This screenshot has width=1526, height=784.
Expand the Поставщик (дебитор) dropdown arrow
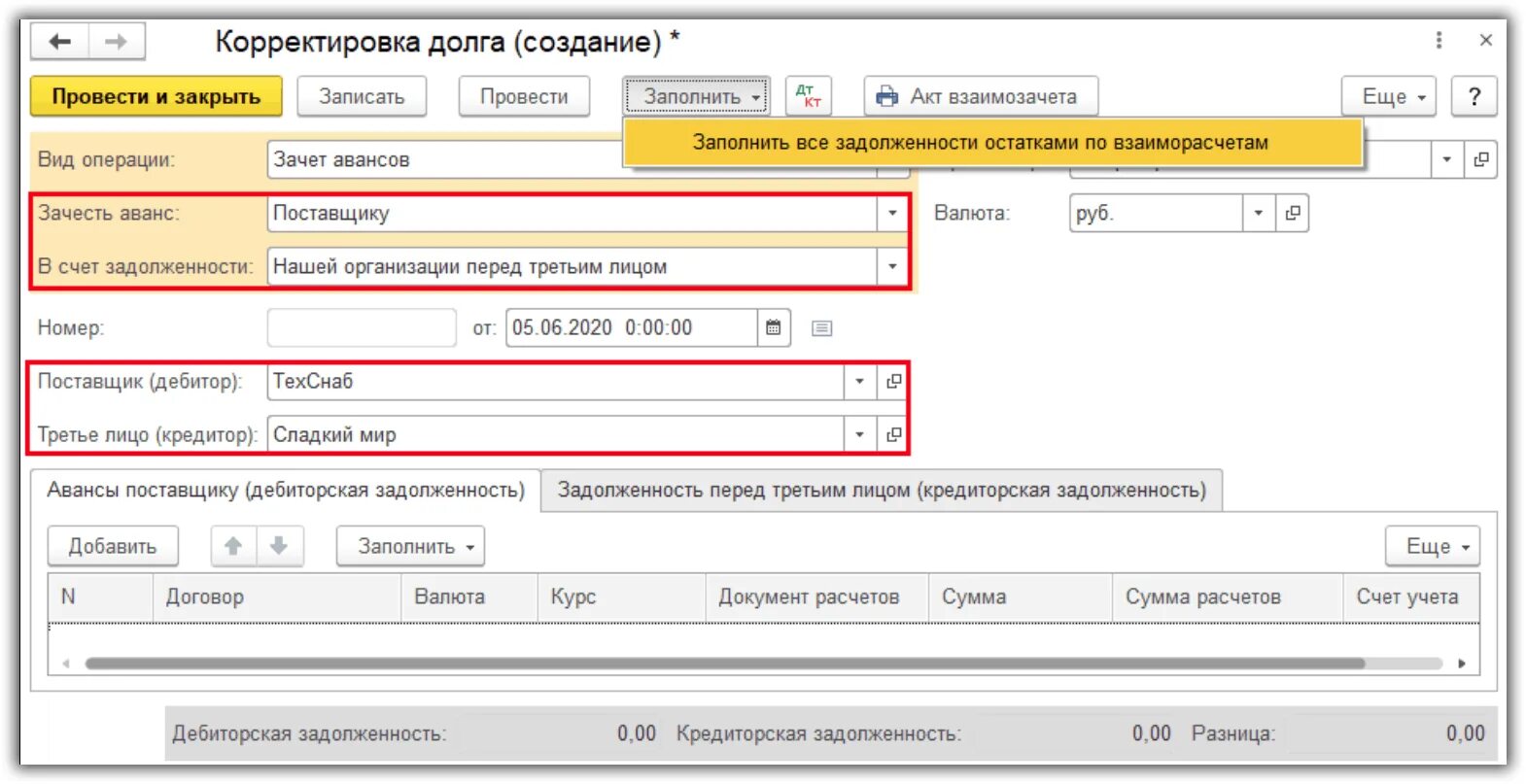click(859, 382)
